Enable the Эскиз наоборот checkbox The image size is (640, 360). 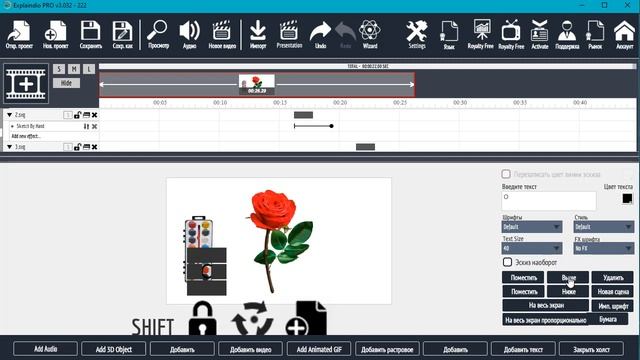(507, 262)
